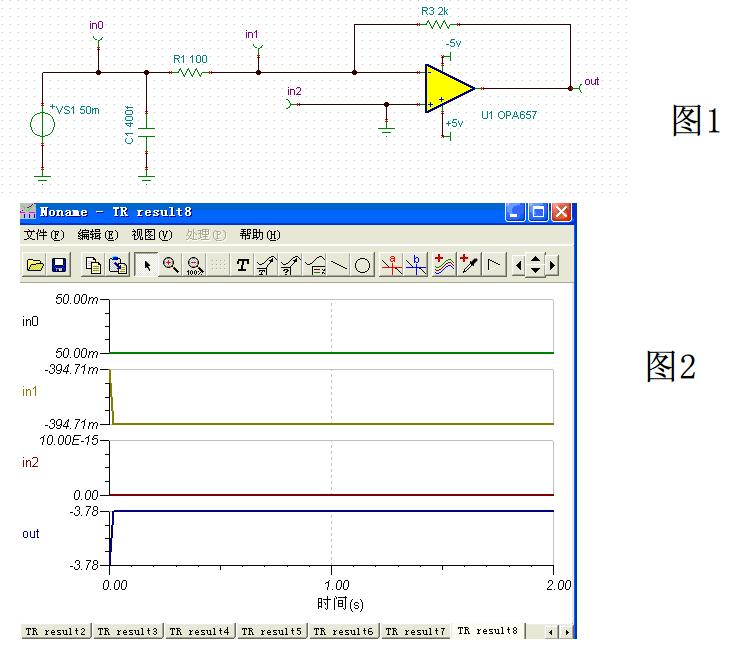
Task: Click the flag-shaped toolbar icon
Action: (x=494, y=265)
